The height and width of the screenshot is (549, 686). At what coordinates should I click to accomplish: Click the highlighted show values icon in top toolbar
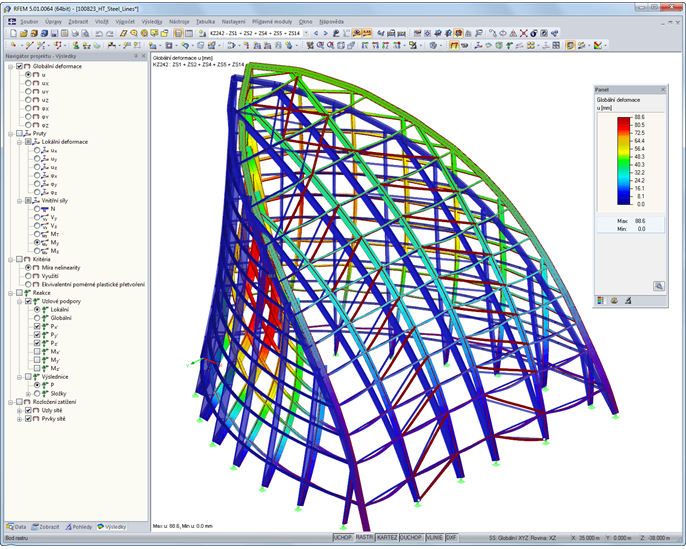[x=367, y=33]
